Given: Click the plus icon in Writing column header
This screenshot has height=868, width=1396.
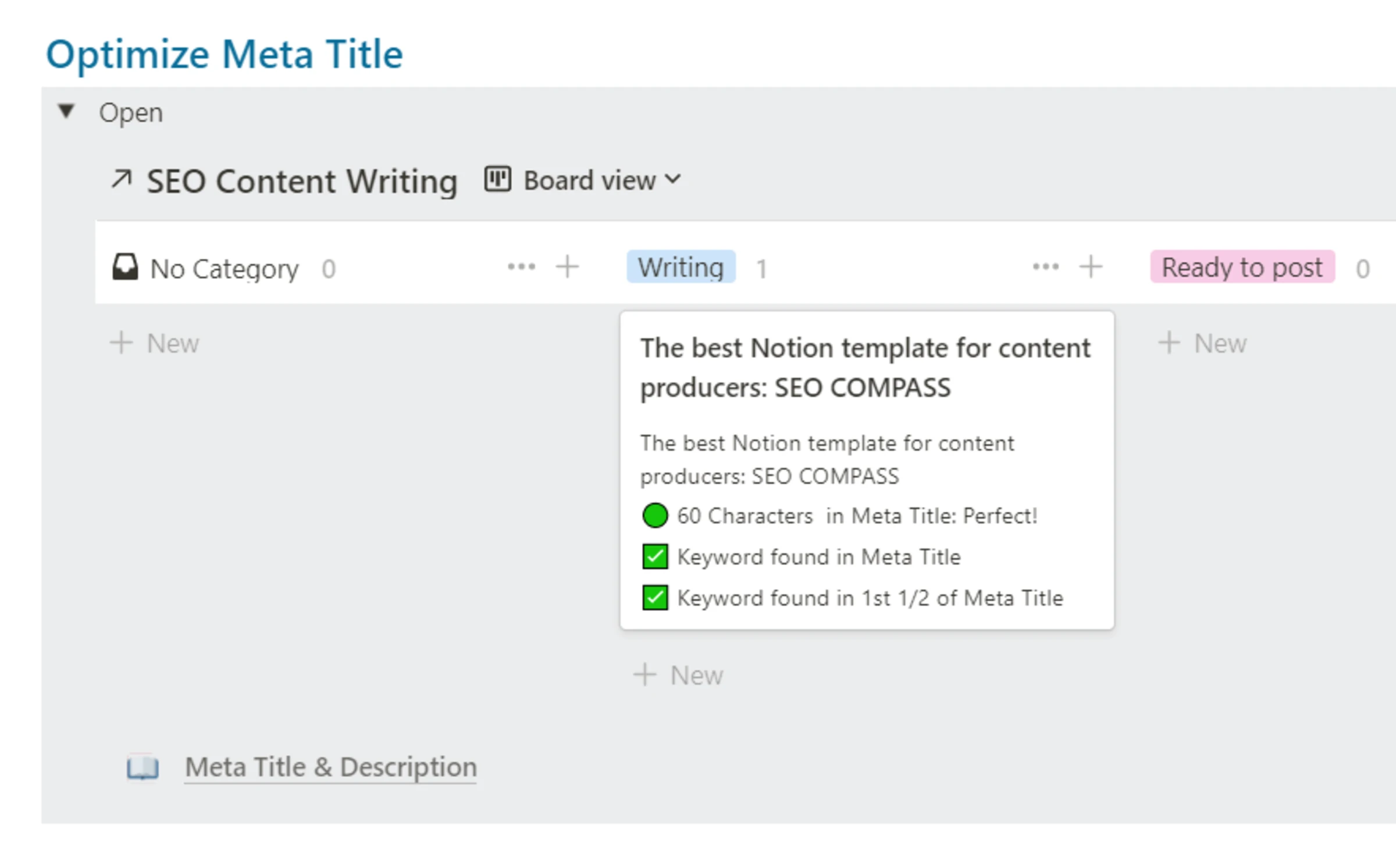Looking at the screenshot, I should click(1091, 267).
